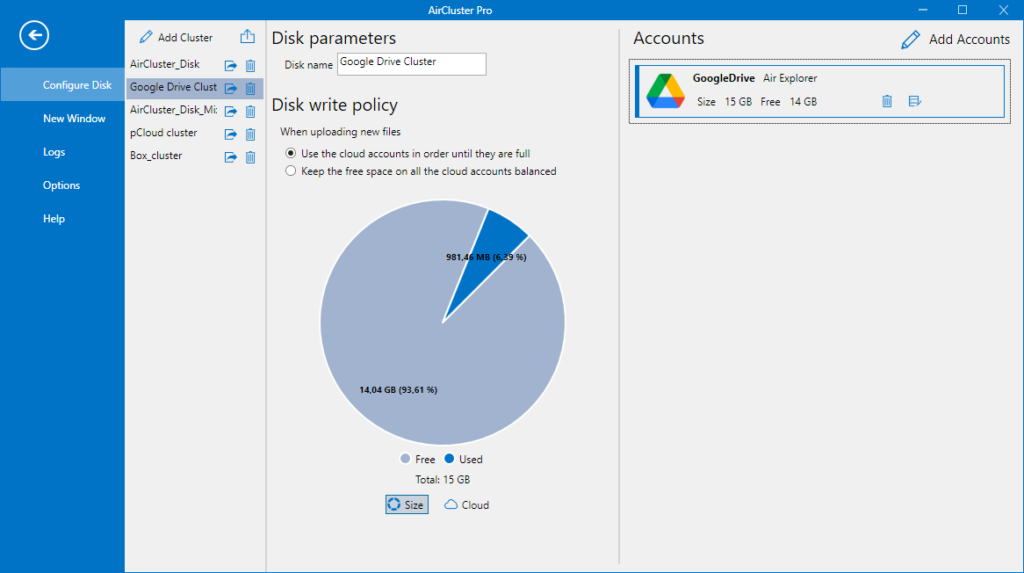Screen dimensions: 1024x573
Task: Click the arrow icon on the Box_cluster row
Action: point(231,157)
